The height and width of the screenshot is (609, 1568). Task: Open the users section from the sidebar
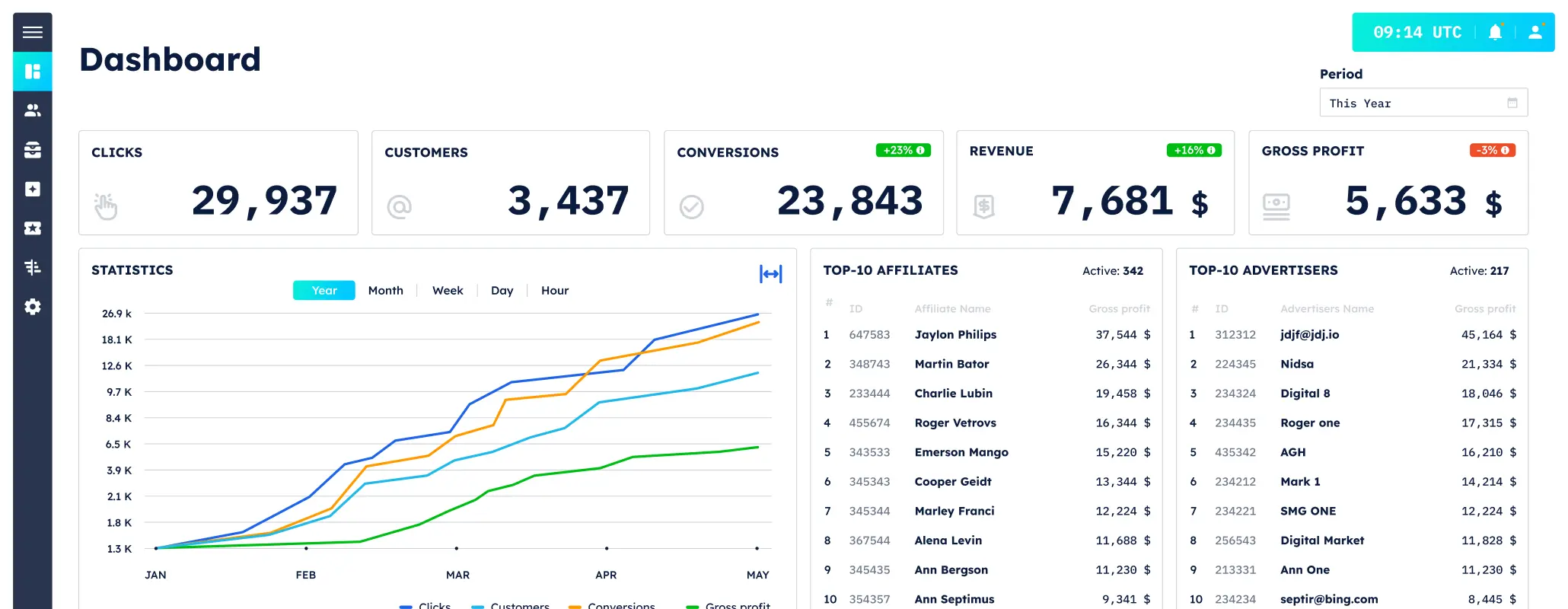(x=32, y=110)
